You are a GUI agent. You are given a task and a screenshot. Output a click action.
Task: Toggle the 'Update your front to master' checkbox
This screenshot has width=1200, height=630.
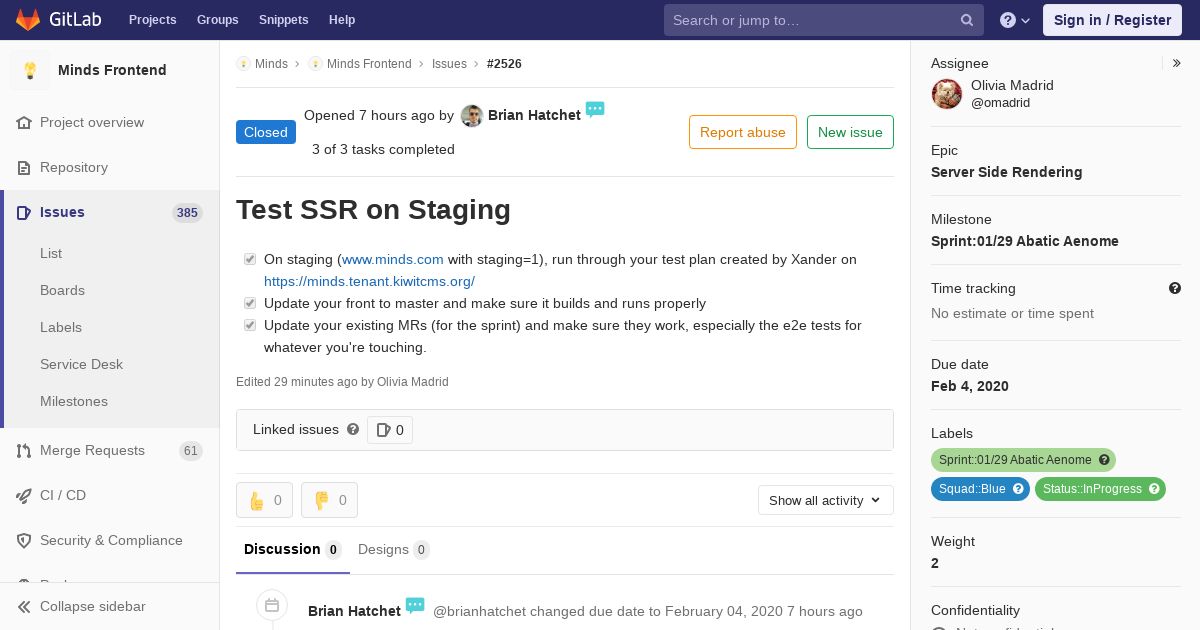tap(250, 303)
